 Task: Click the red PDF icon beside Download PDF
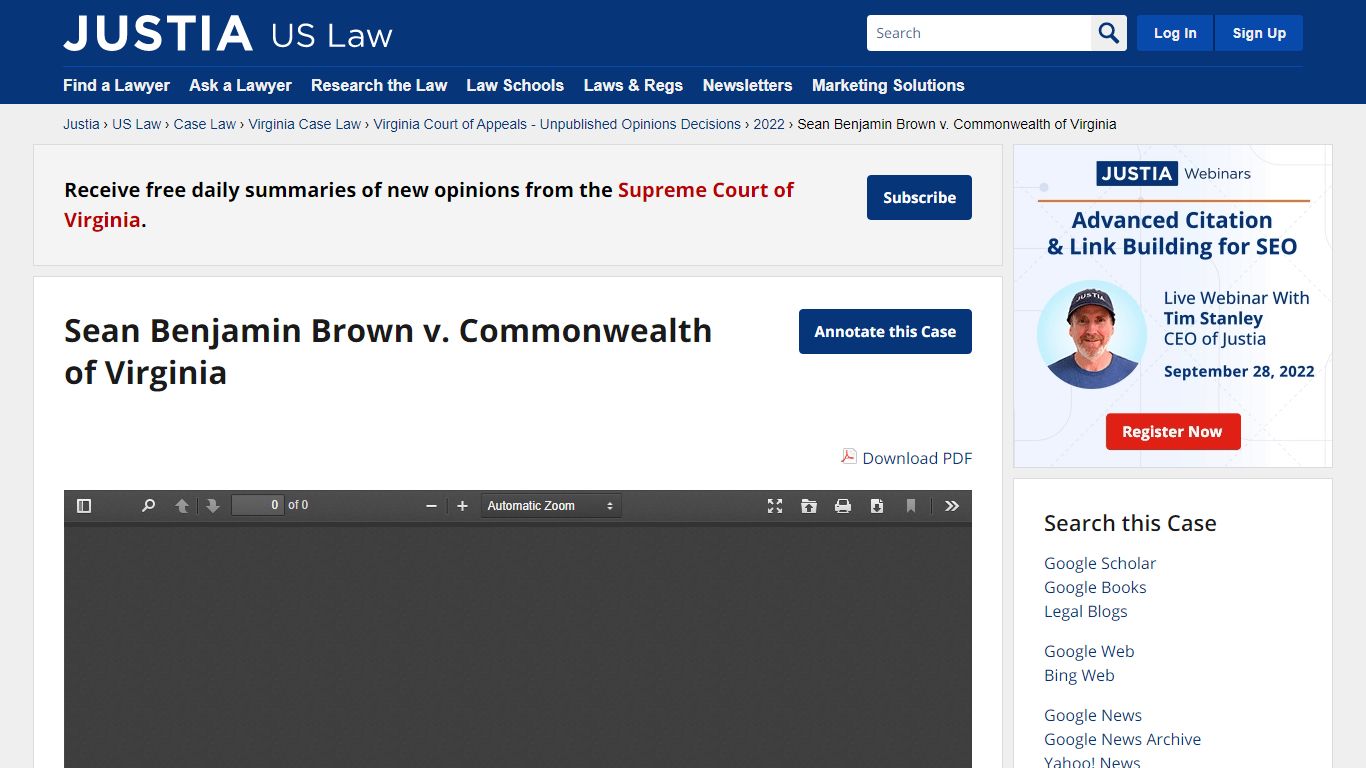849,456
